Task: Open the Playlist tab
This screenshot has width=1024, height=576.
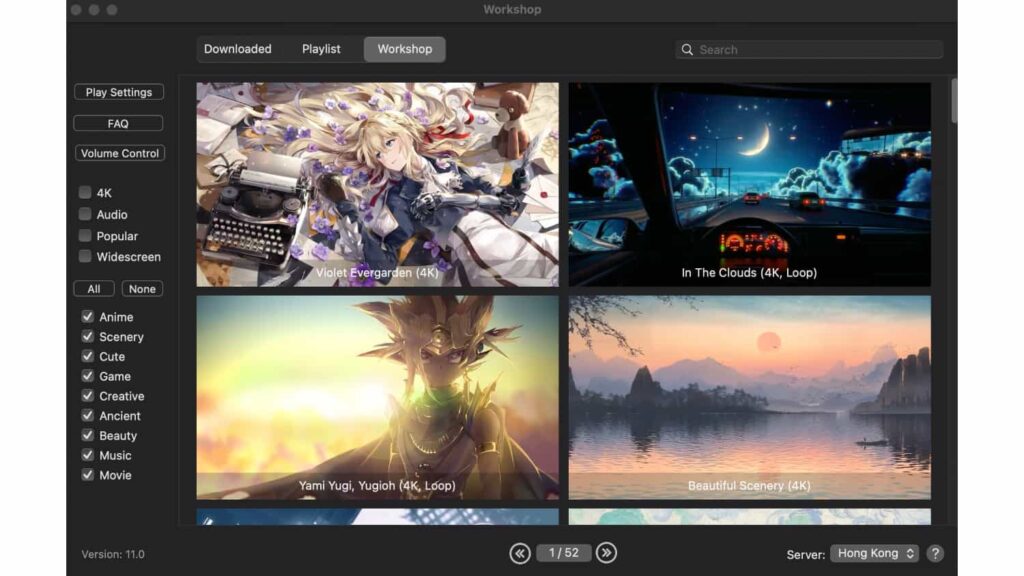Action: click(x=322, y=48)
